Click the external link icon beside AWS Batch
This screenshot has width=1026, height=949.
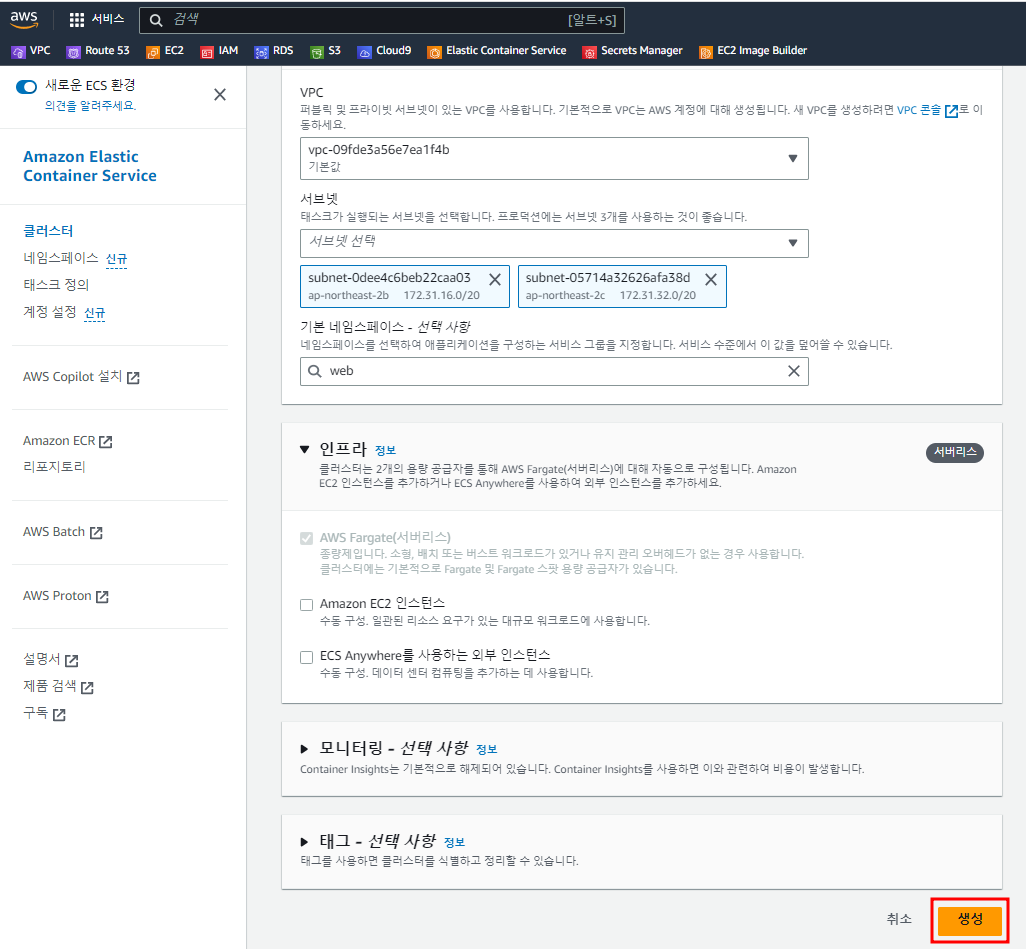tap(96, 533)
